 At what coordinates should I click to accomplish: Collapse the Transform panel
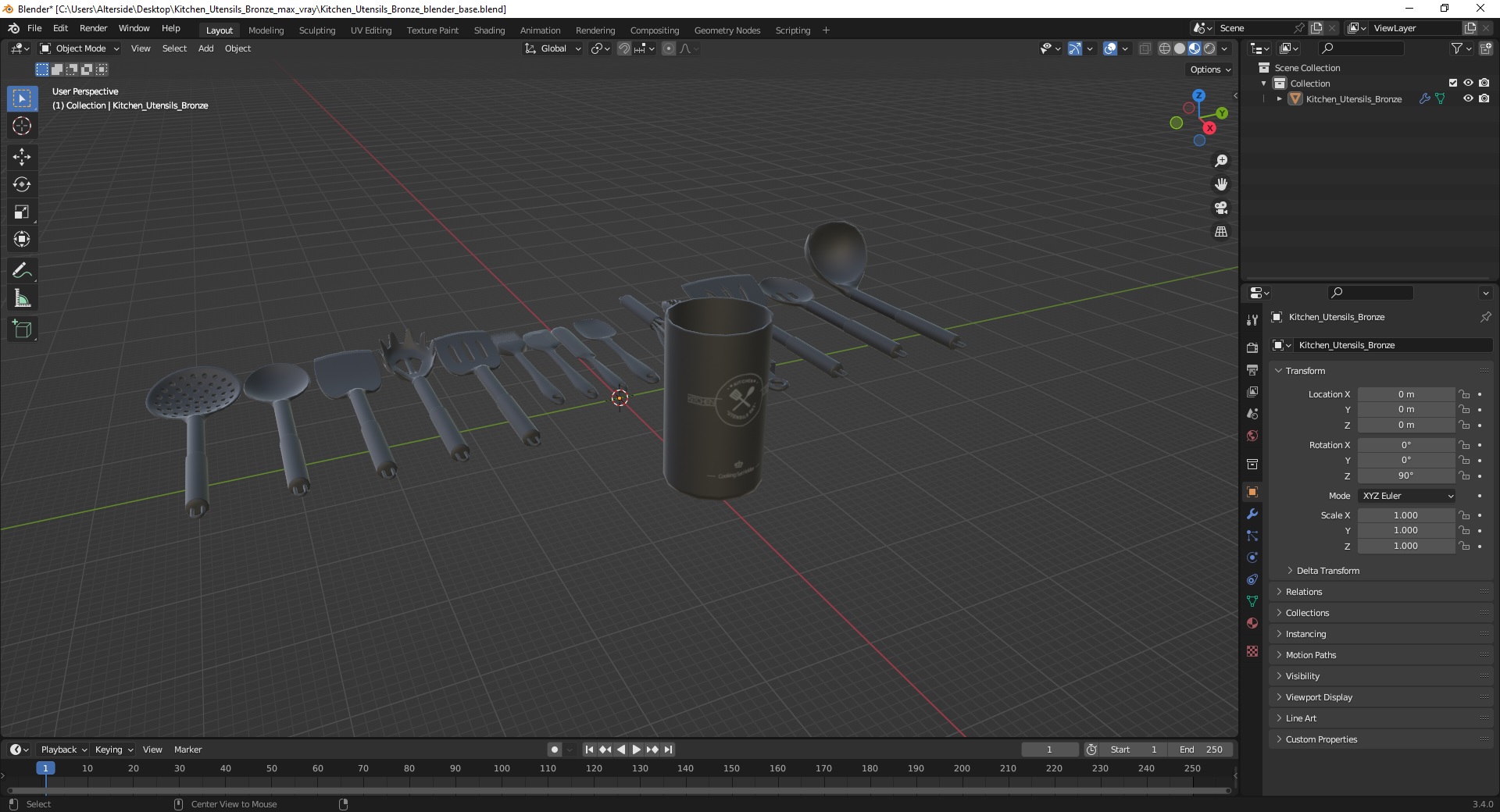click(1305, 371)
